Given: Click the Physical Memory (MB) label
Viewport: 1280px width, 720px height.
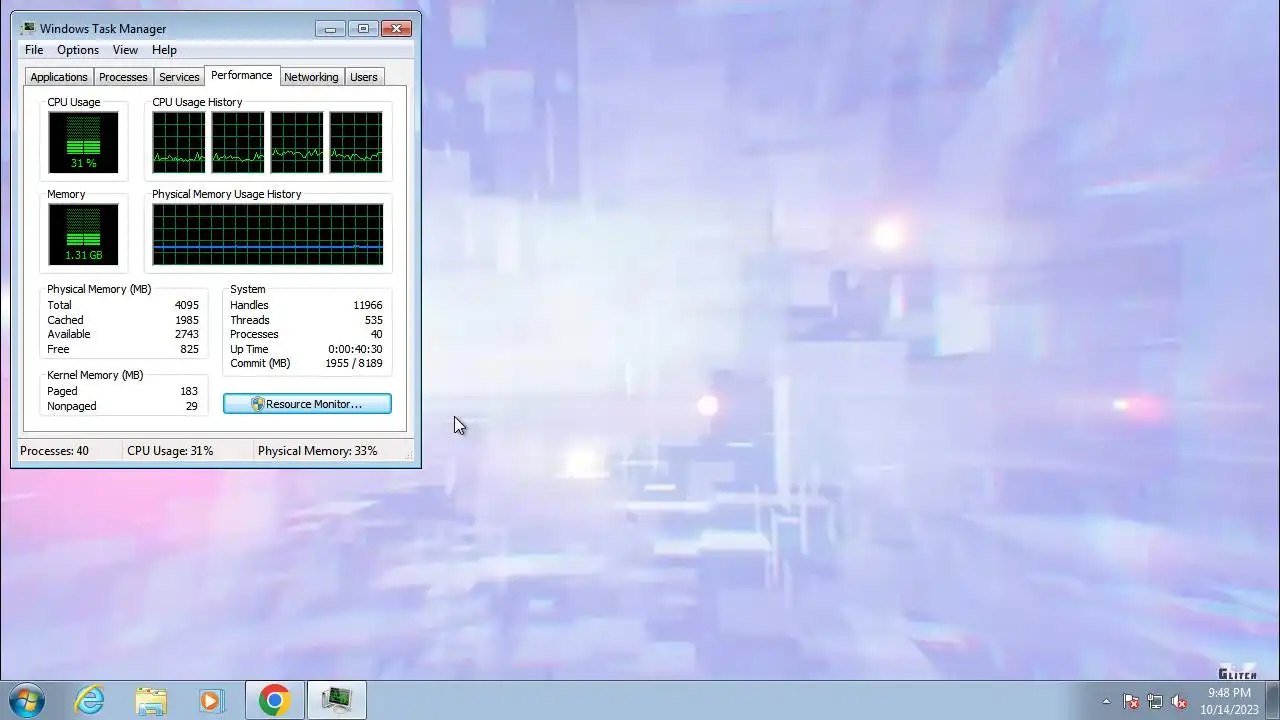Looking at the screenshot, I should [99, 289].
